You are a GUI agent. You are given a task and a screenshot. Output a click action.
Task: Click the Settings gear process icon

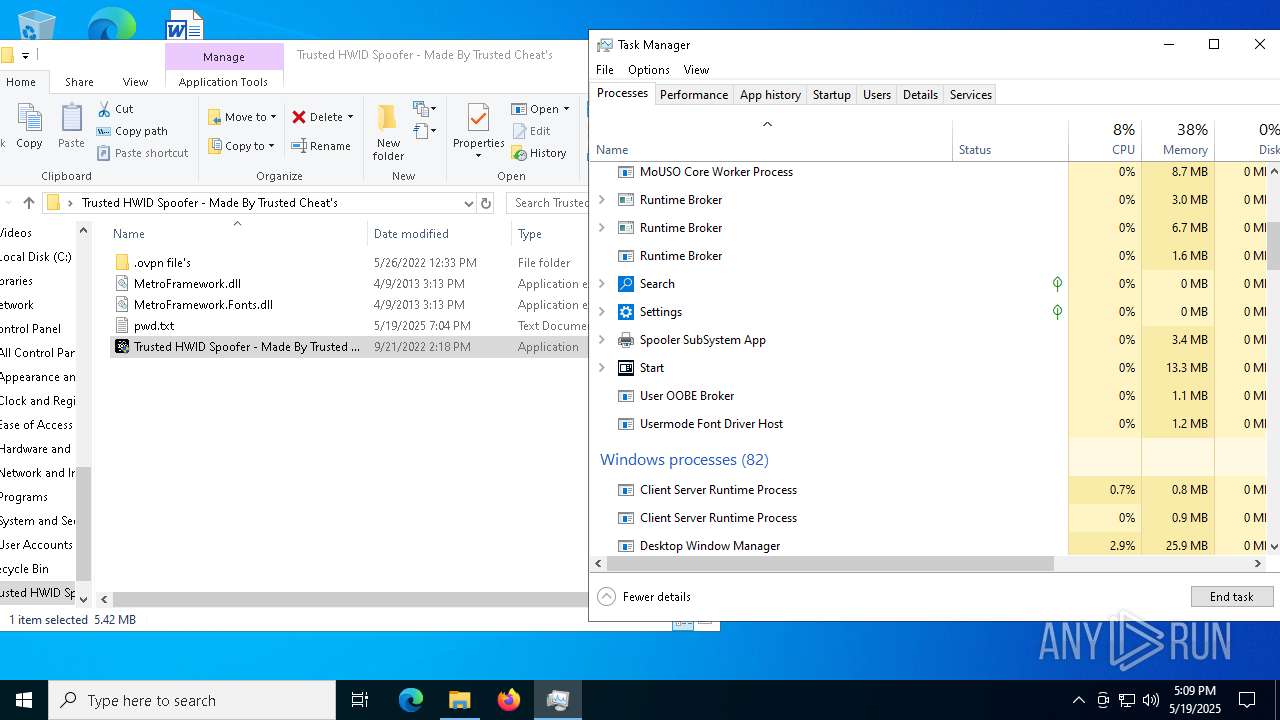coord(626,312)
